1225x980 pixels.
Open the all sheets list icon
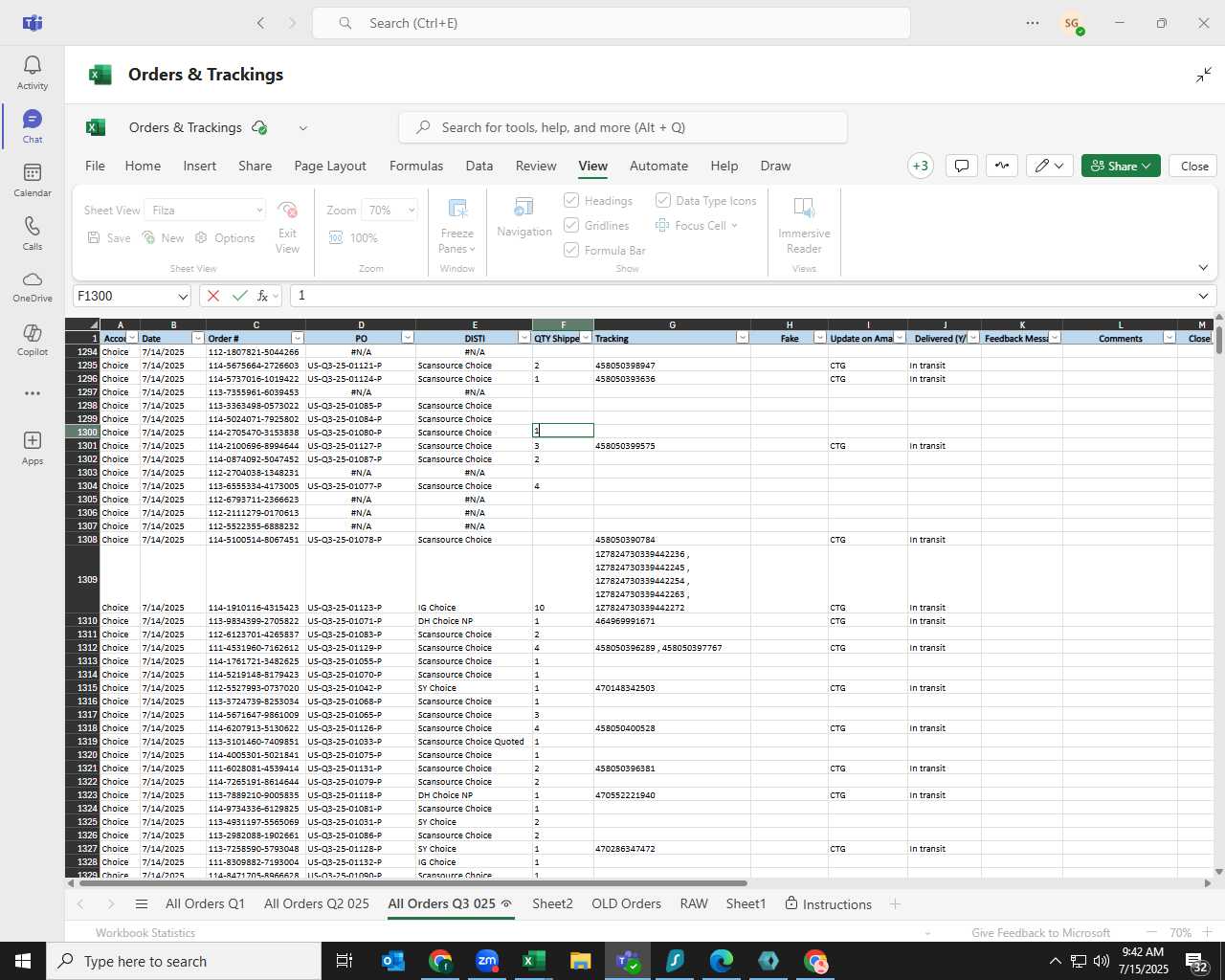tap(142, 904)
